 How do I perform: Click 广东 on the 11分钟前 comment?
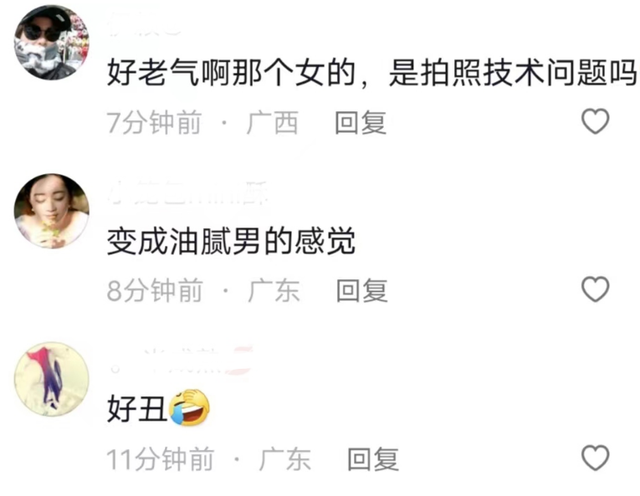[284, 459]
